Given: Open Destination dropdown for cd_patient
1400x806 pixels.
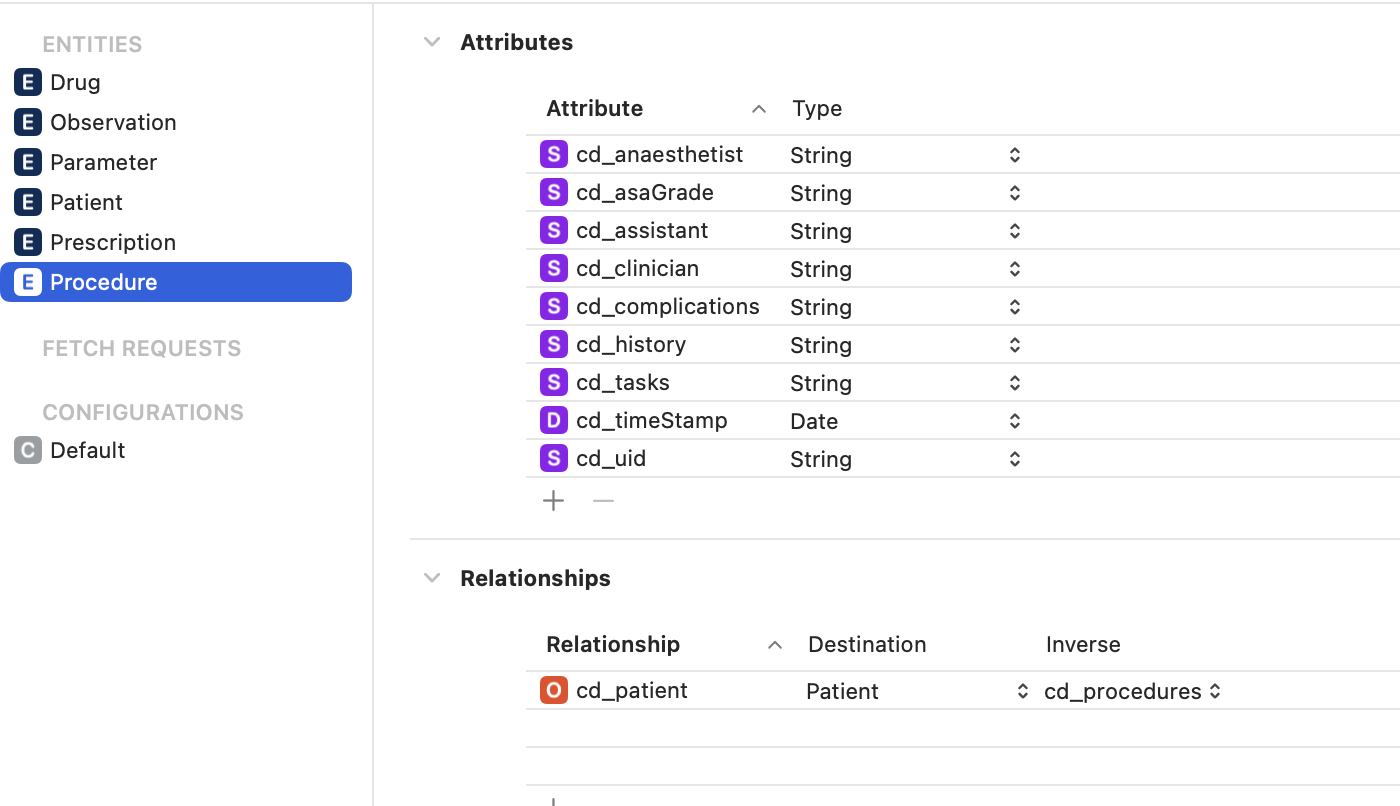Looking at the screenshot, I should point(1022,691).
